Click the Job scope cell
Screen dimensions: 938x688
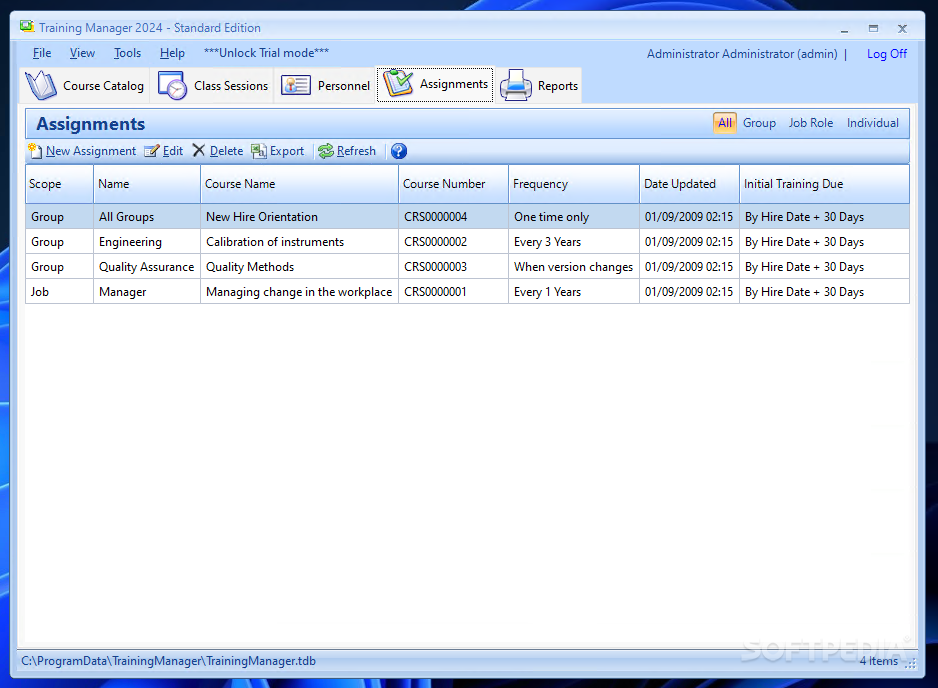coord(59,292)
